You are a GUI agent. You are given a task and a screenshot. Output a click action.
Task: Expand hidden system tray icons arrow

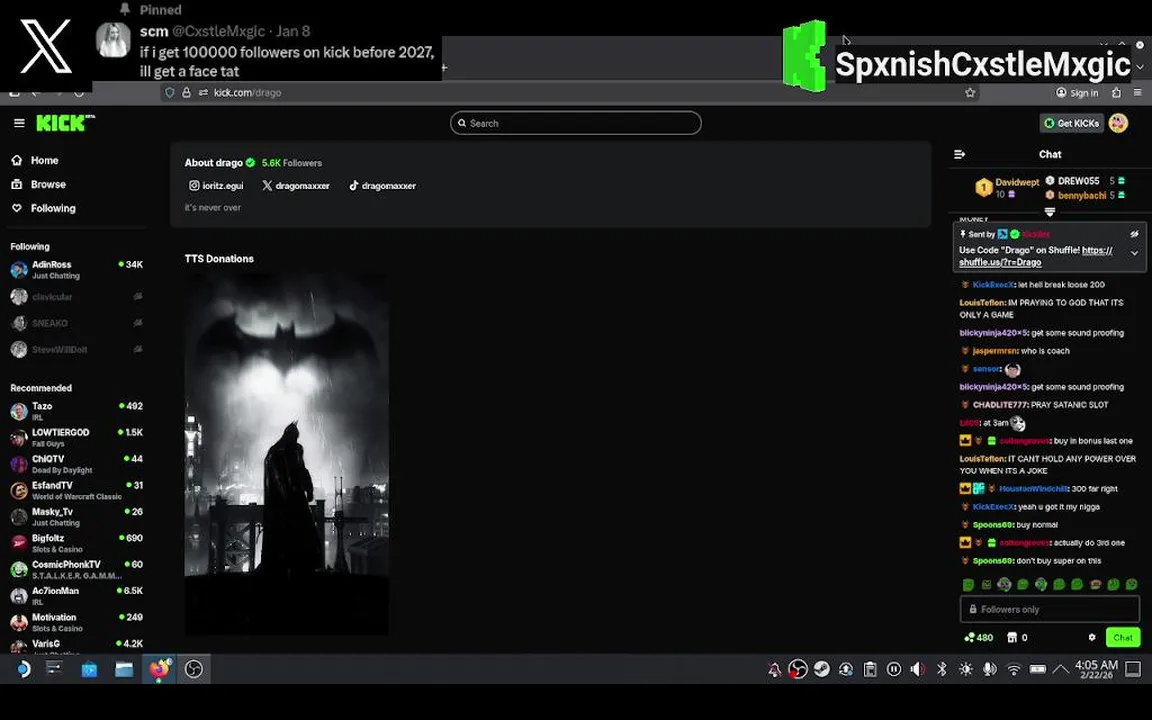pos(1061,669)
